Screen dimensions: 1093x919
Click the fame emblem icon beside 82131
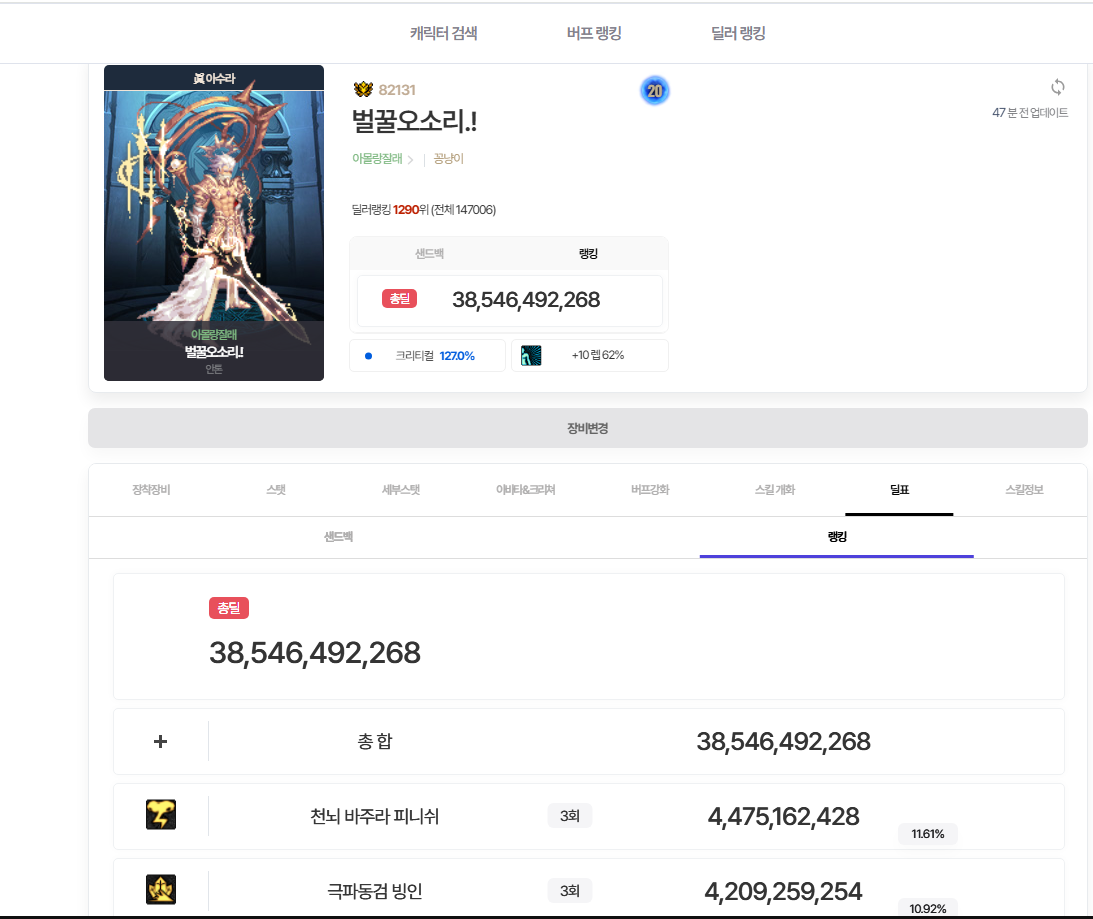point(363,90)
